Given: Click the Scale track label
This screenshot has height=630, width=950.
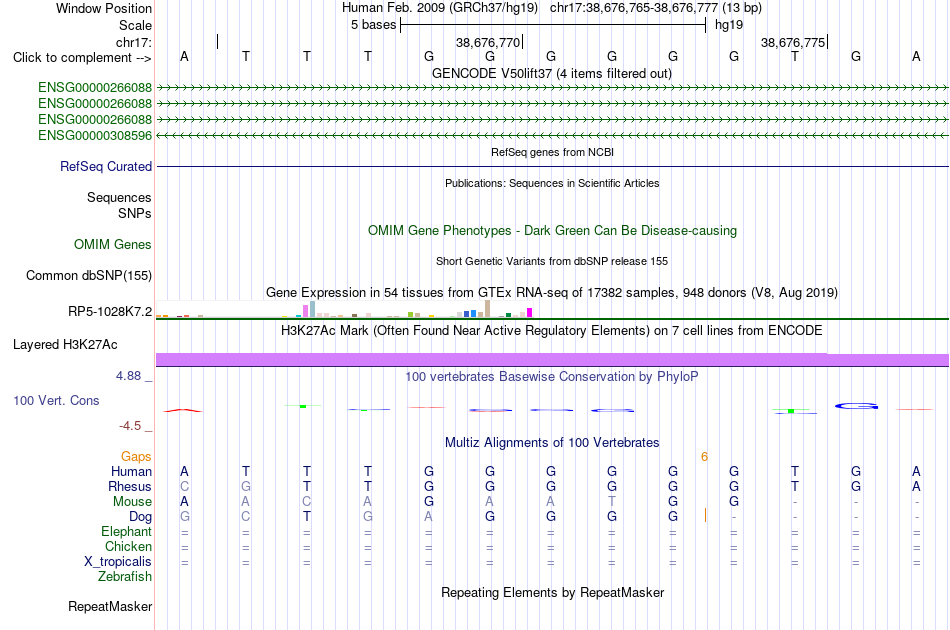Looking at the screenshot, I should 135,25.
